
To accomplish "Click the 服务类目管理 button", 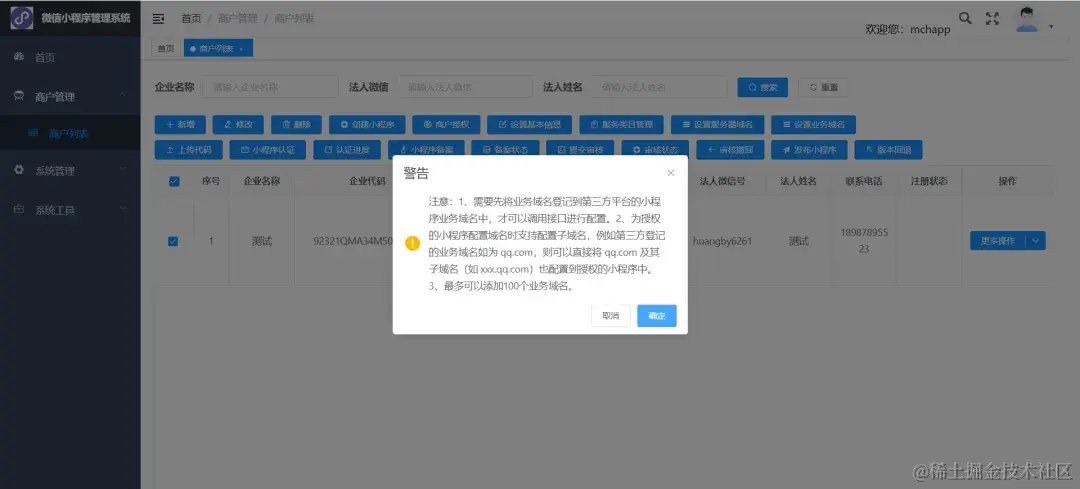I will 621,125.
